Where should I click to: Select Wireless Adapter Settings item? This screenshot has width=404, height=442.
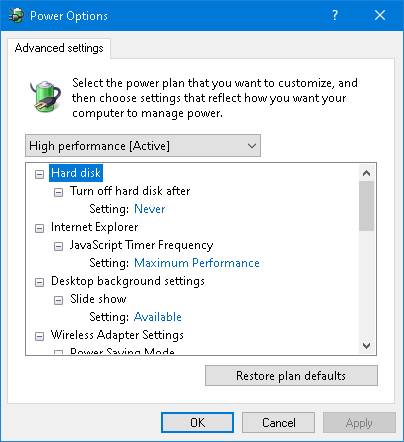(117, 335)
